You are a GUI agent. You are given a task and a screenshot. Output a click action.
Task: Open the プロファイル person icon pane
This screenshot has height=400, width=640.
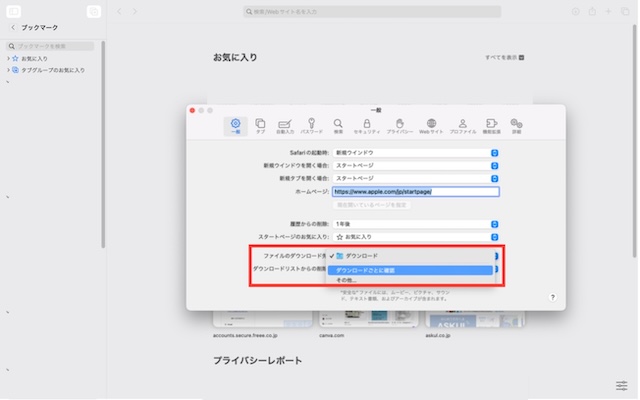pyautogui.click(x=462, y=126)
